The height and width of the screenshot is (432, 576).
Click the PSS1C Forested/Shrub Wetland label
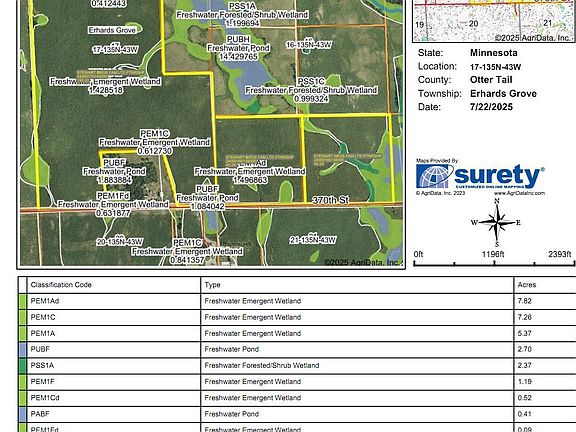(x=312, y=90)
